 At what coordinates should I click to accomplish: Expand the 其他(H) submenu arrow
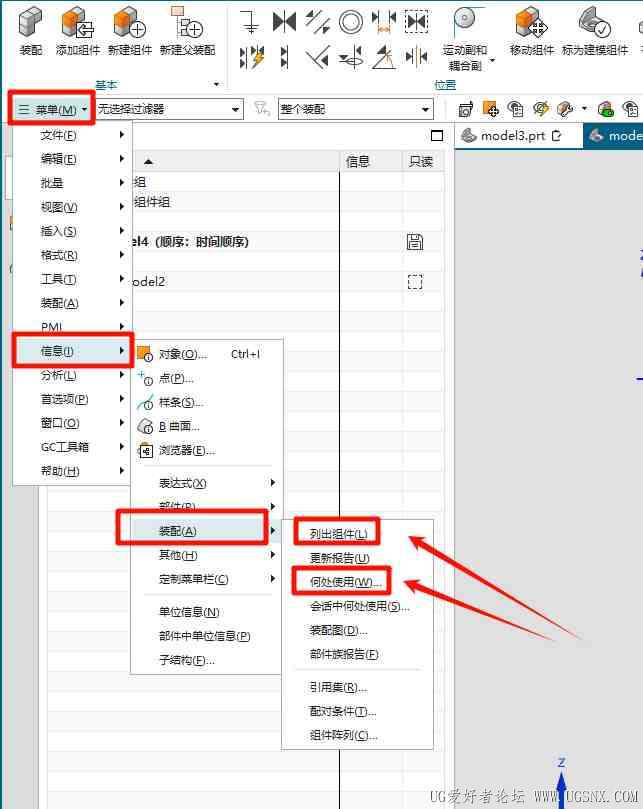[x=273, y=555]
